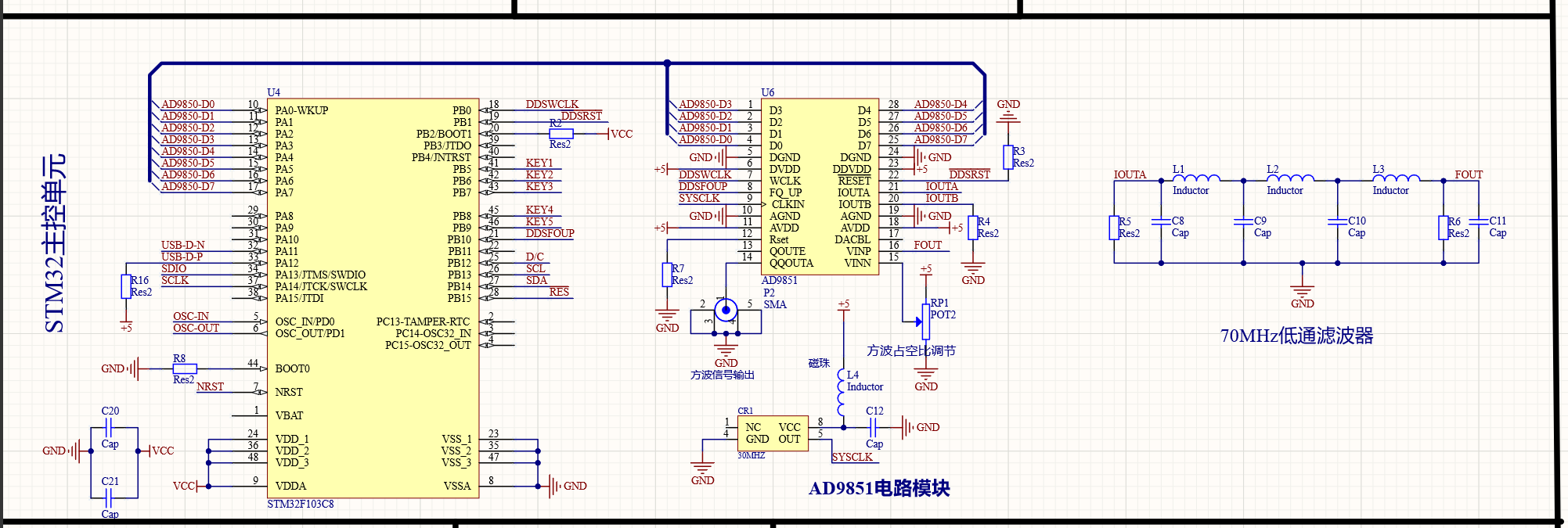Click the GND symbol under the low-pass filter
Viewport: 1568px width, 528px height.
click(1302, 297)
